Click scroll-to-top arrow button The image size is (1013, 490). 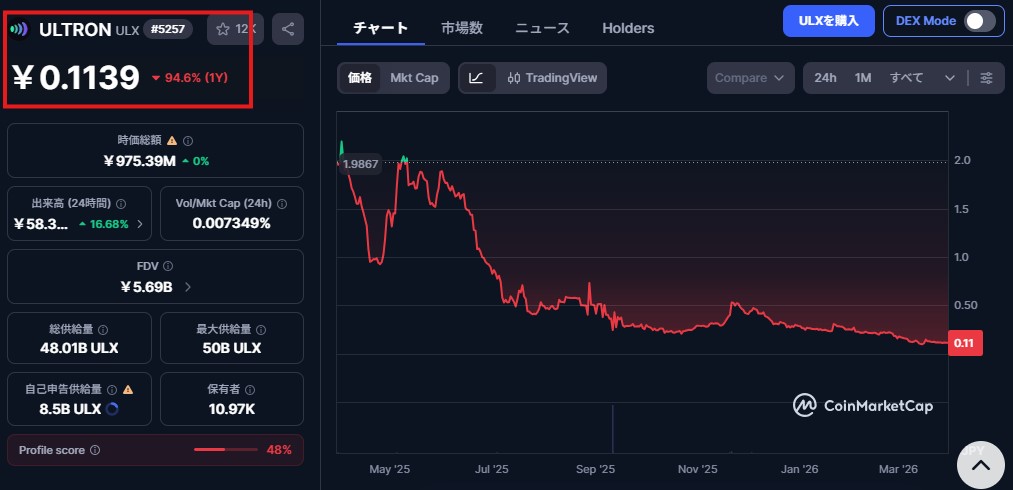tap(981, 465)
